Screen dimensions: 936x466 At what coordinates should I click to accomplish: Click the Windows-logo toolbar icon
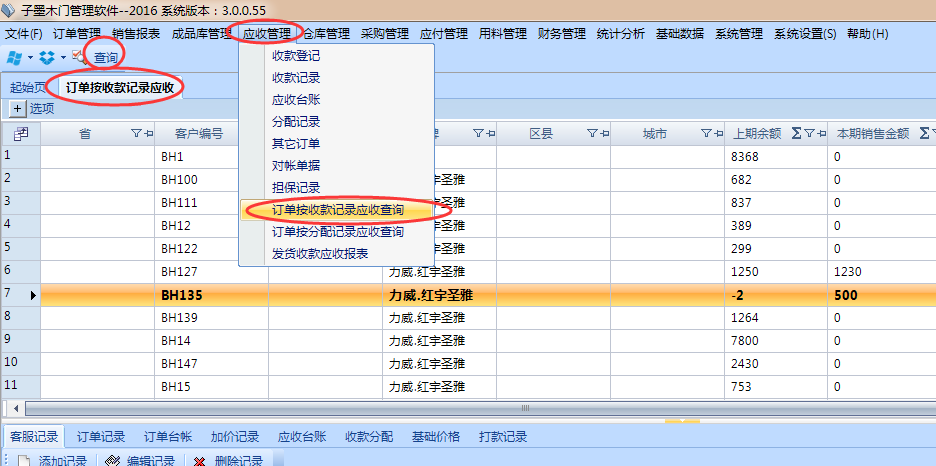[x=14, y=57]
